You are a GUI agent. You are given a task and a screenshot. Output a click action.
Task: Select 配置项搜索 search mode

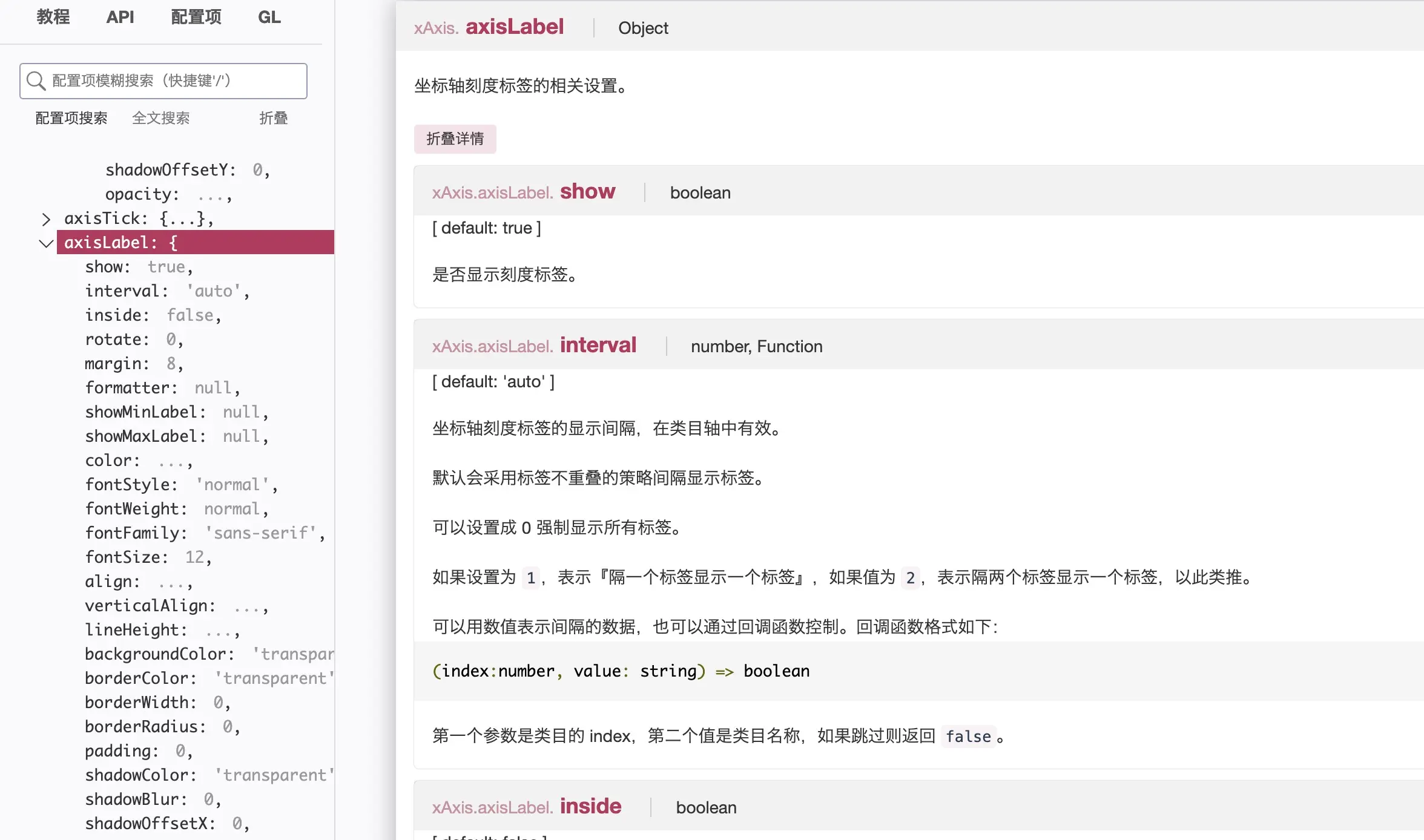71,118
